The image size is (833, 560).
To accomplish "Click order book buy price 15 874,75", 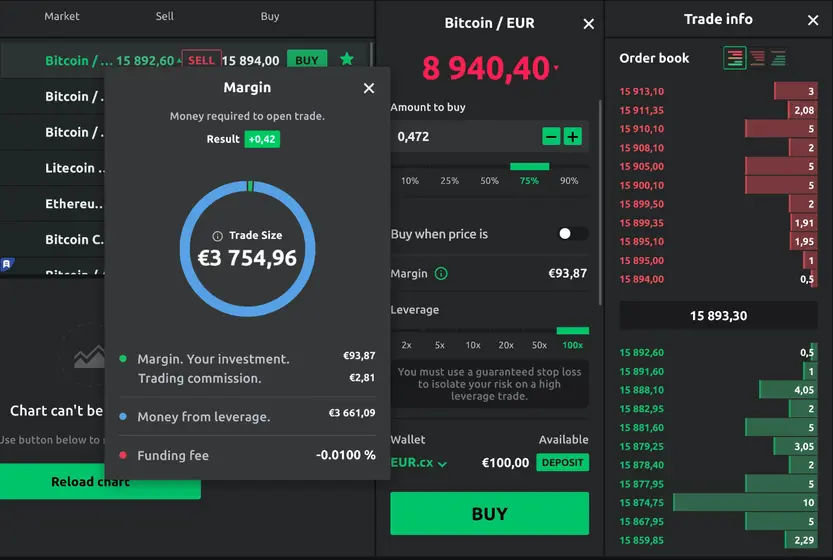I will click(641, 503).
